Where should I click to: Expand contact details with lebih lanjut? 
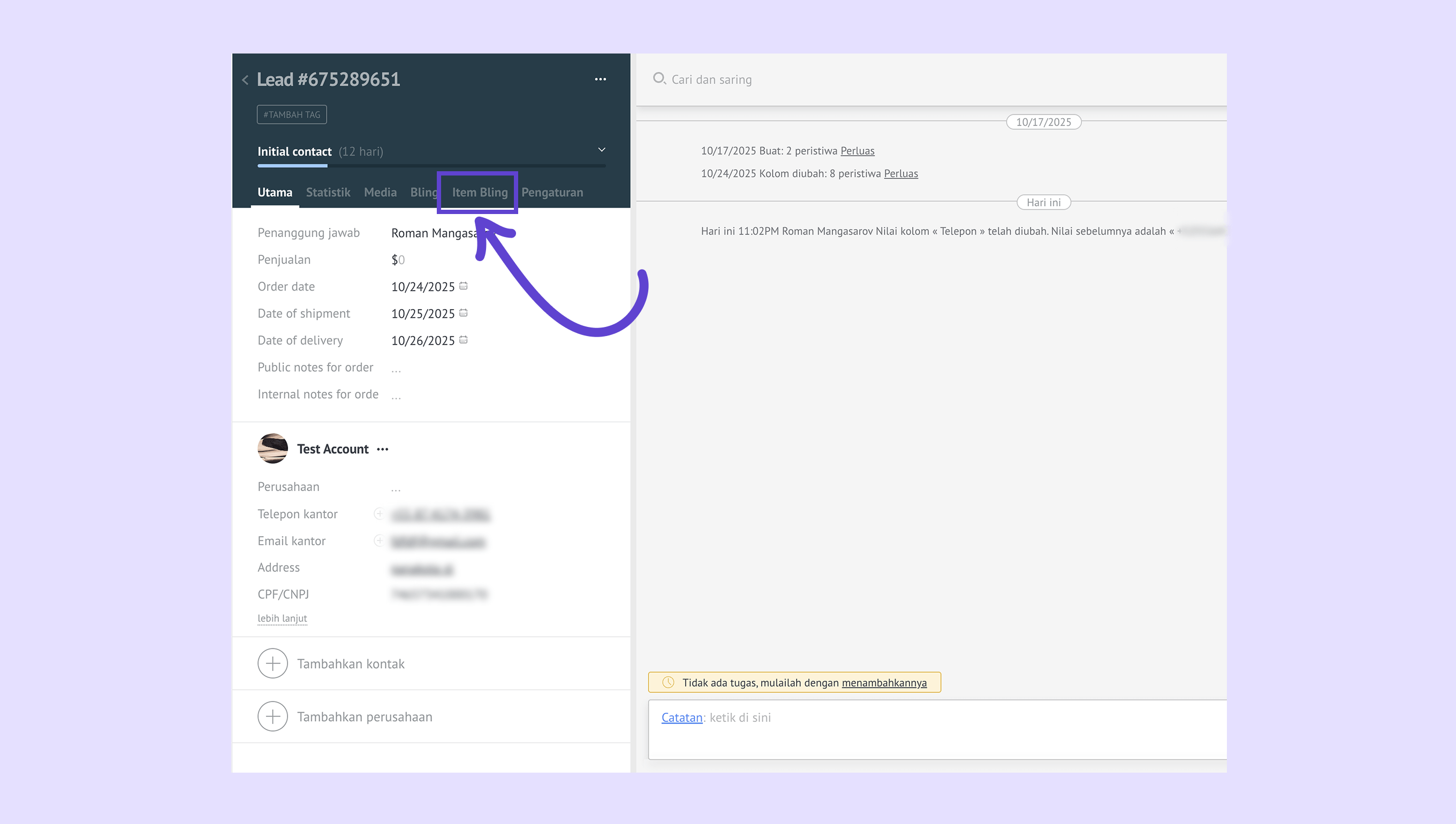(282, 619)
